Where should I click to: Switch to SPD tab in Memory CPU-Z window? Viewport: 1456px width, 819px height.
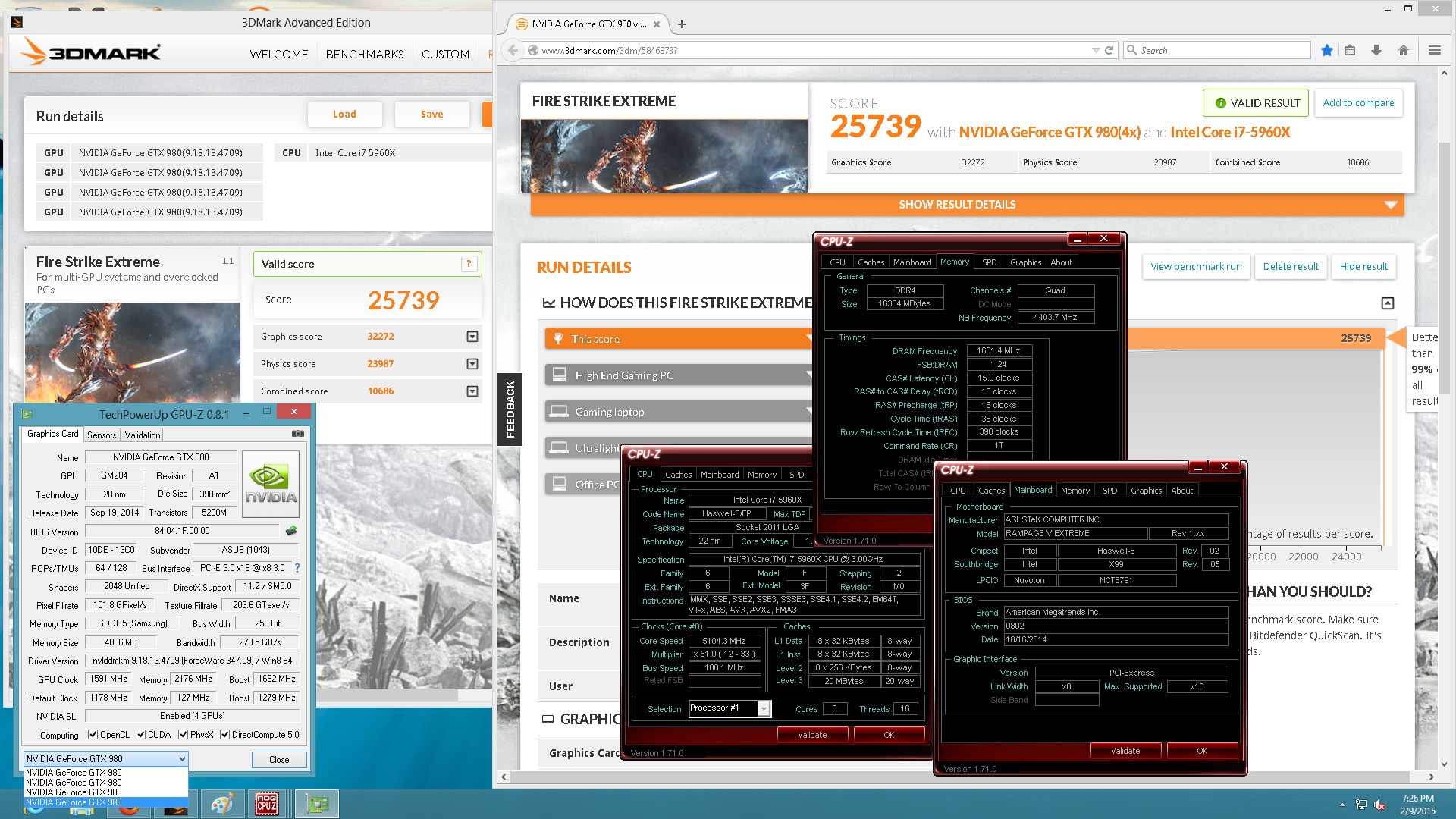(x=989, y=262)
